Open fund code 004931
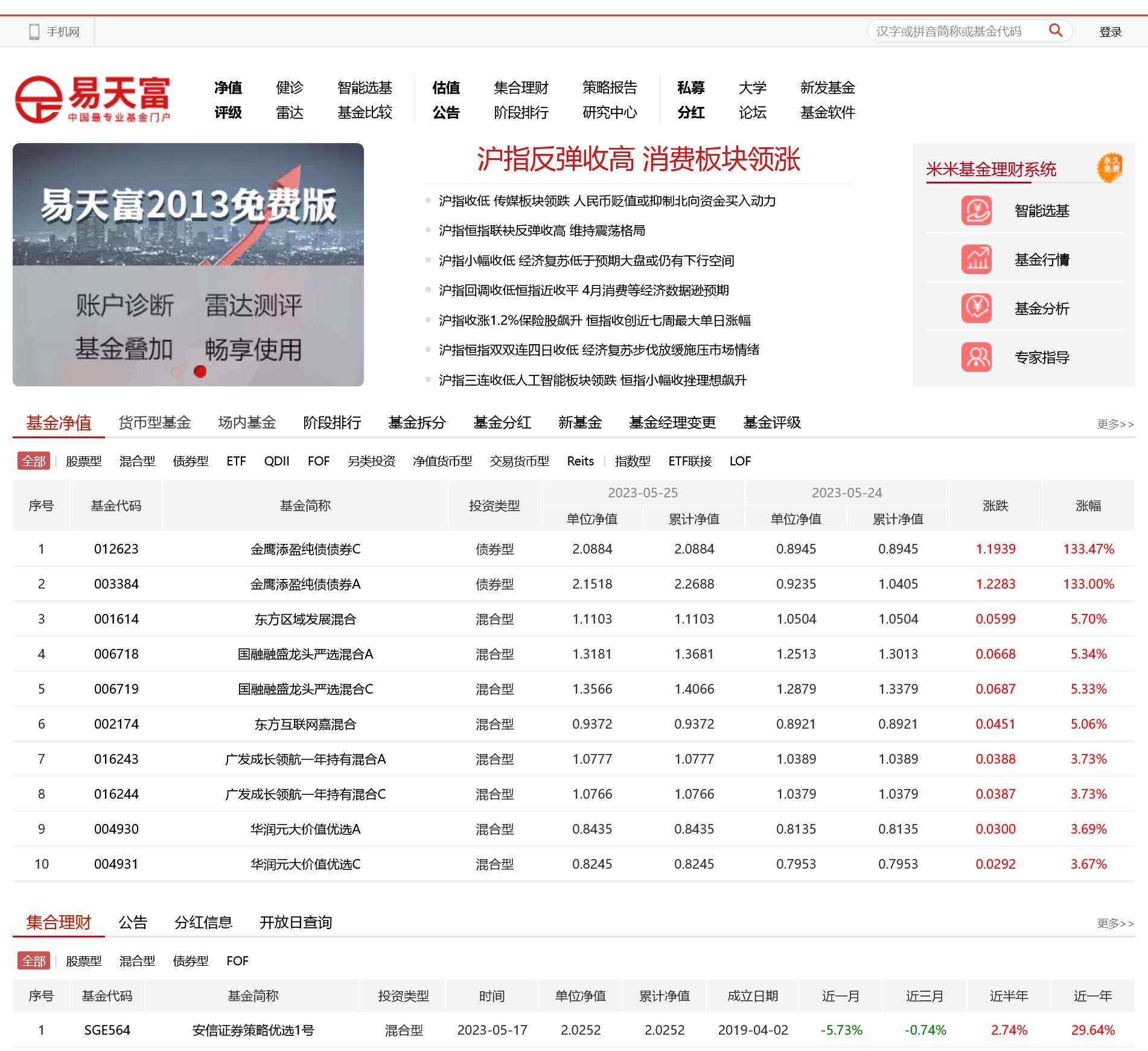 pos(116,864)
